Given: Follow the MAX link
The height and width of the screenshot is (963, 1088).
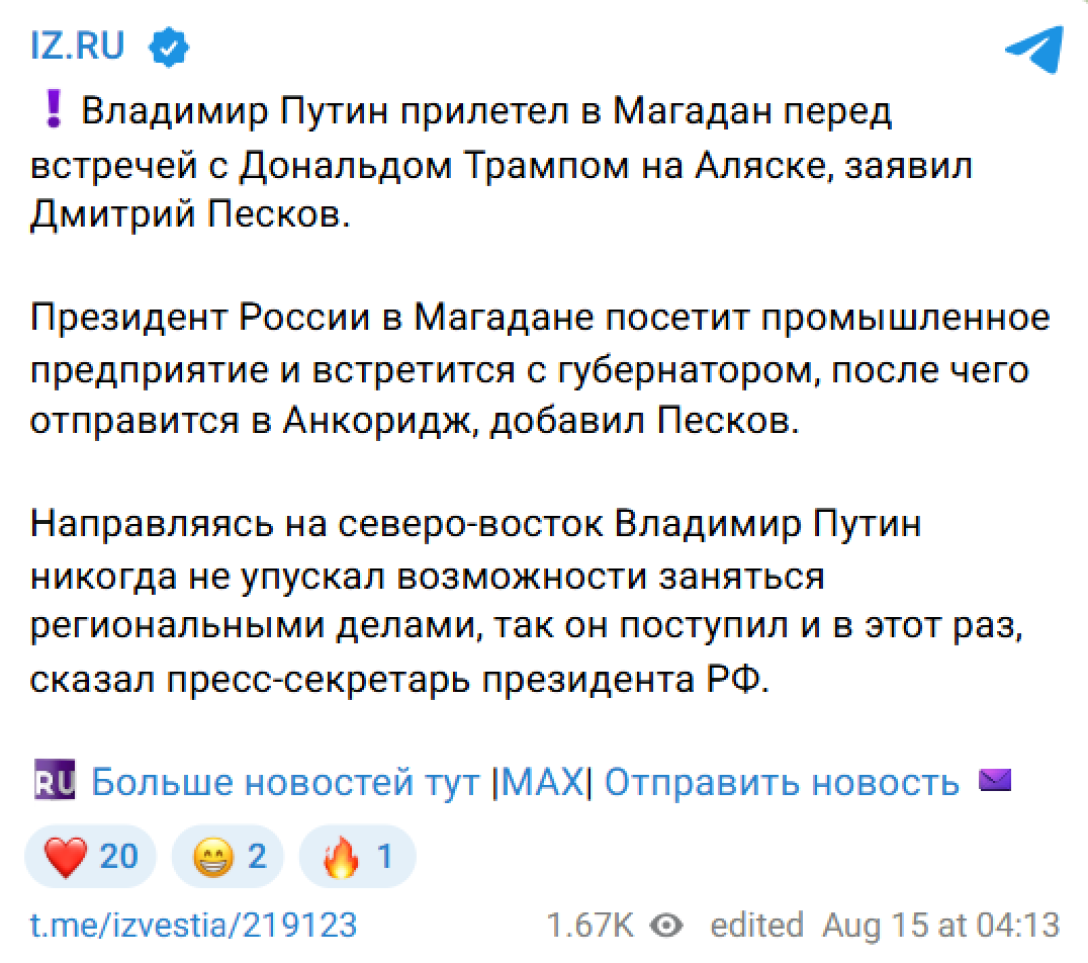Looking at the screenshot, I should point(541,782).
